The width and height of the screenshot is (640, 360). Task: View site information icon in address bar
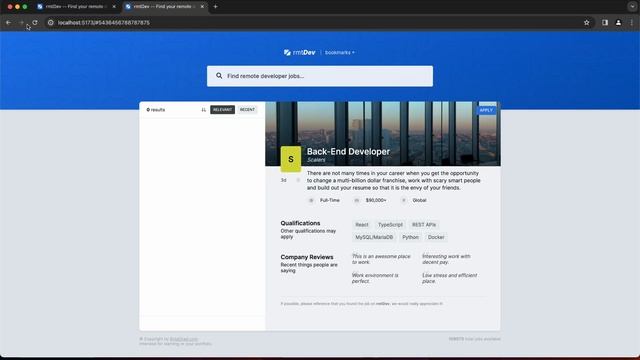click(x=51, y=23)
